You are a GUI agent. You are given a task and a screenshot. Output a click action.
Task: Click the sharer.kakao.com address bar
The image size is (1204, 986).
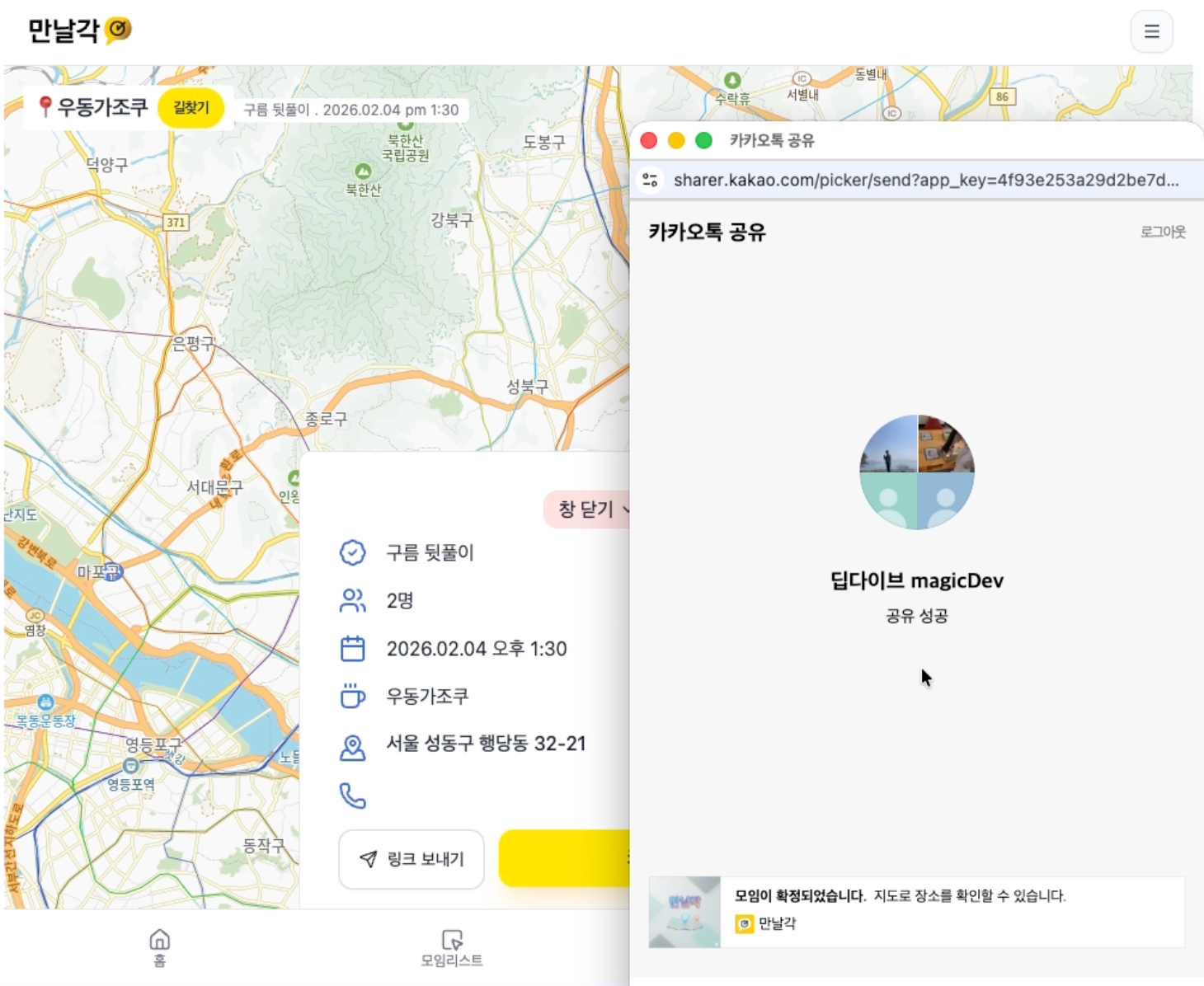[x=926, y=180]
